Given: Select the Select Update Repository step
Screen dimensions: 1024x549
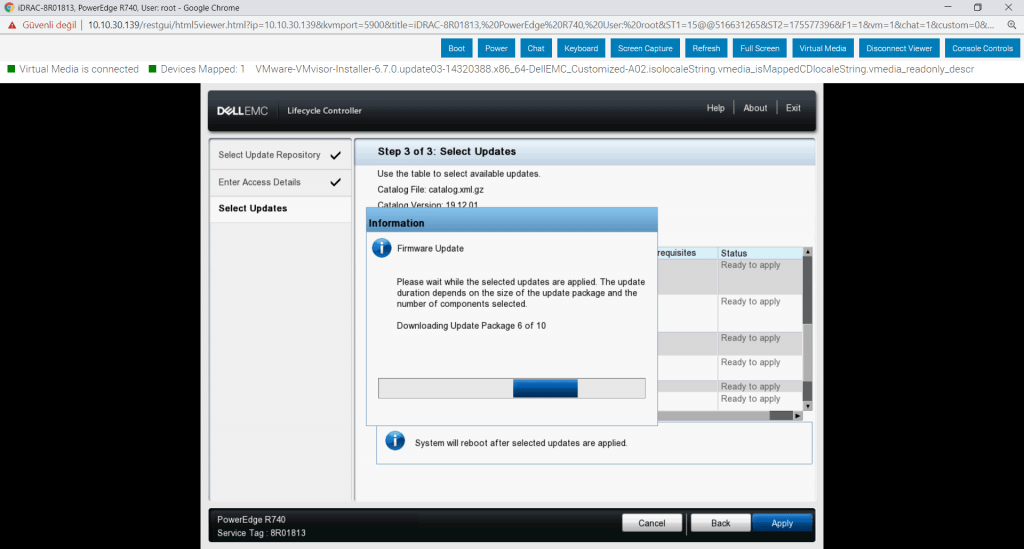Looking at the screenshot, I should pyautogui.click(x=270, y=155).
